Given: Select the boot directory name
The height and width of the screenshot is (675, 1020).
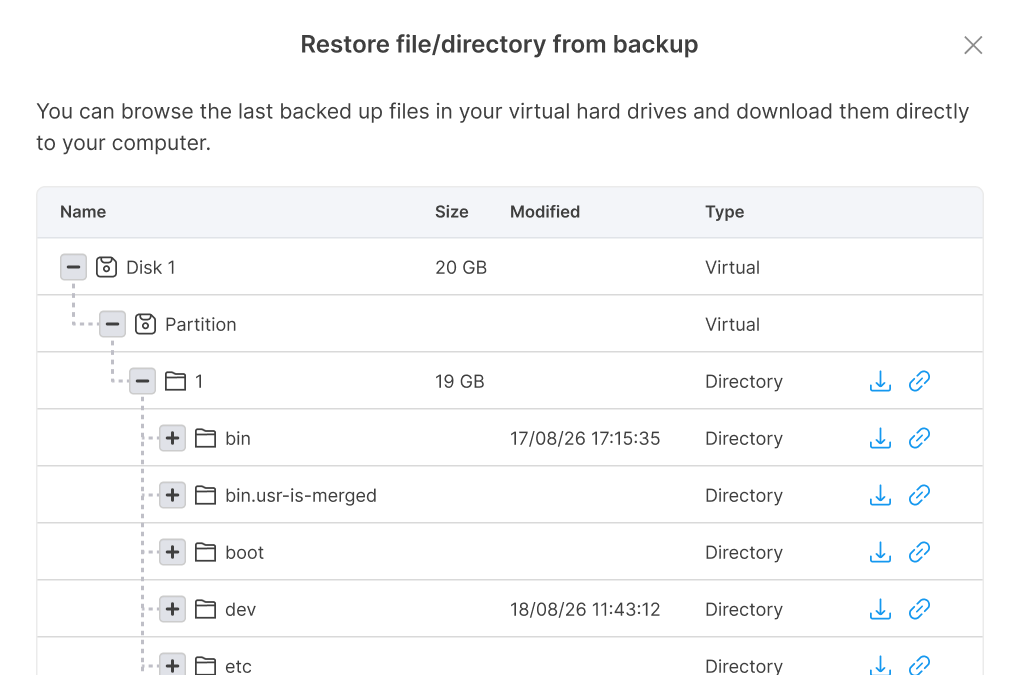Looking at the screenshot, I should 245,553.
